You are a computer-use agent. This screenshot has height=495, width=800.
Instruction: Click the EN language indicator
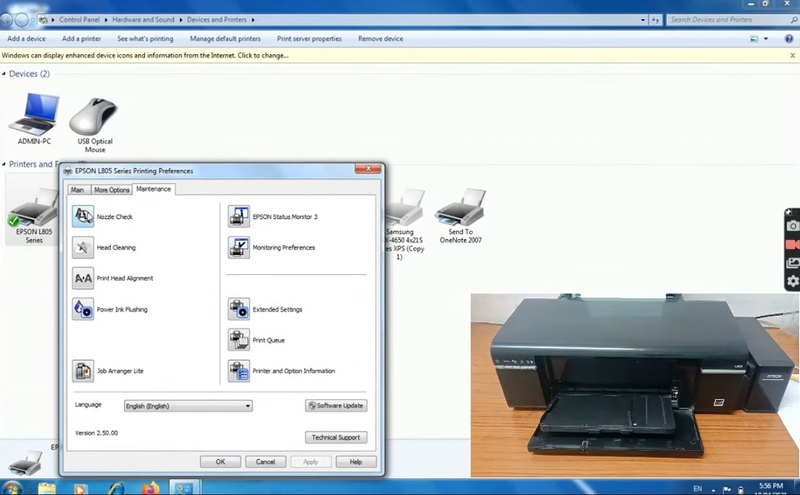[697, 489]
